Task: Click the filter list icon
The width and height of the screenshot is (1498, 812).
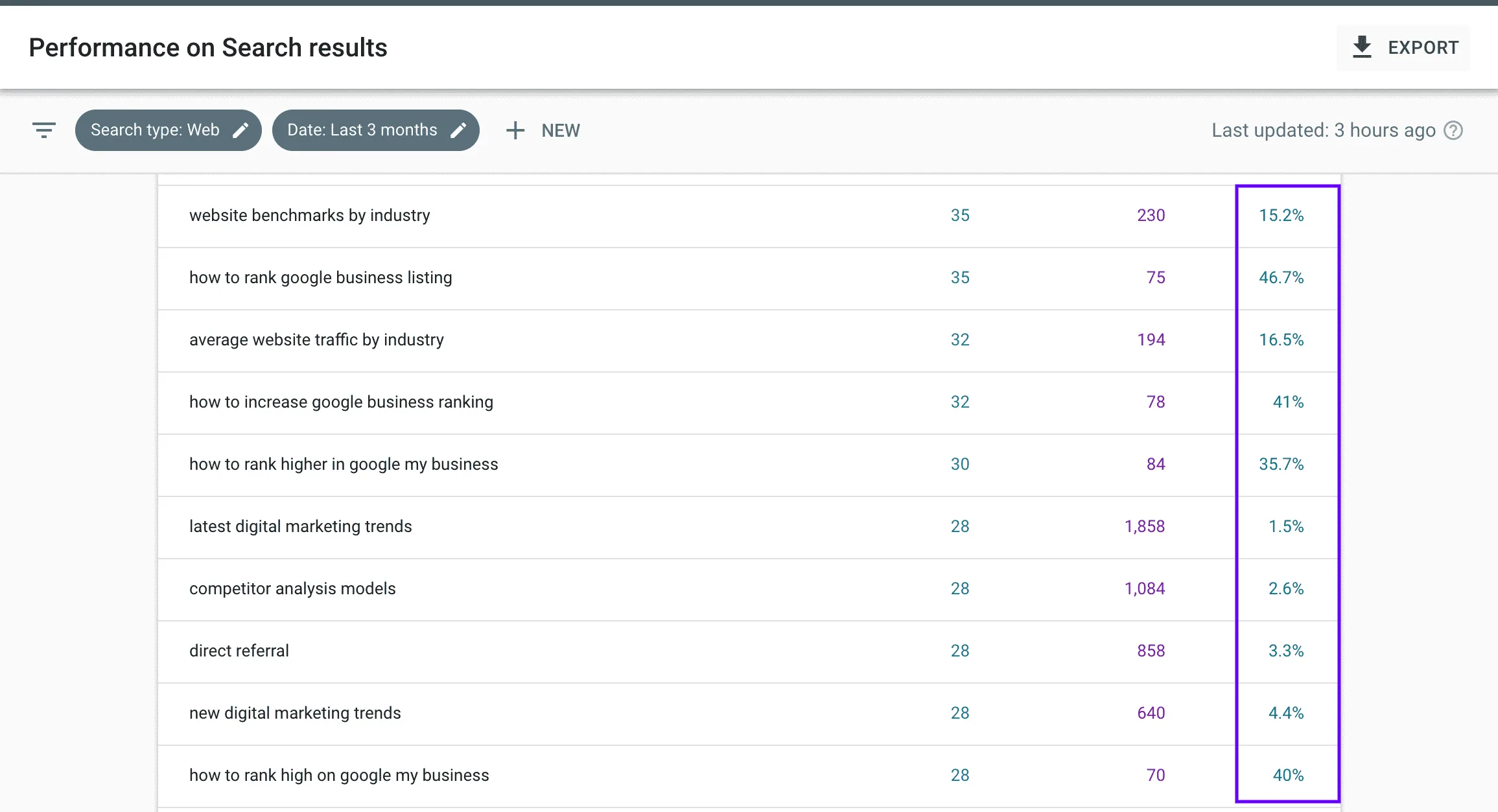Action: click(44, 130)
